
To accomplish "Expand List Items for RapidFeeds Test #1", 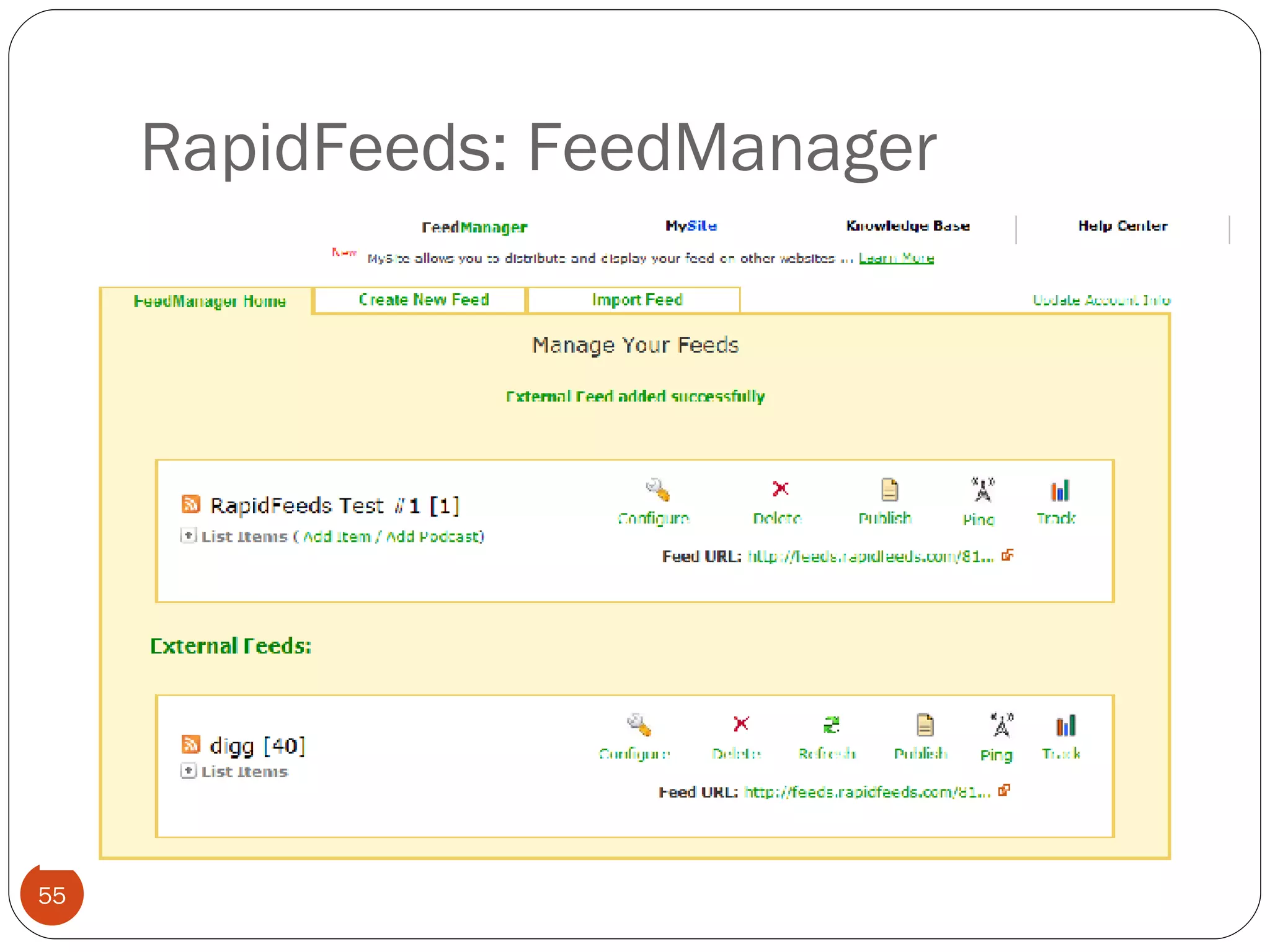I will click(189, 535).
